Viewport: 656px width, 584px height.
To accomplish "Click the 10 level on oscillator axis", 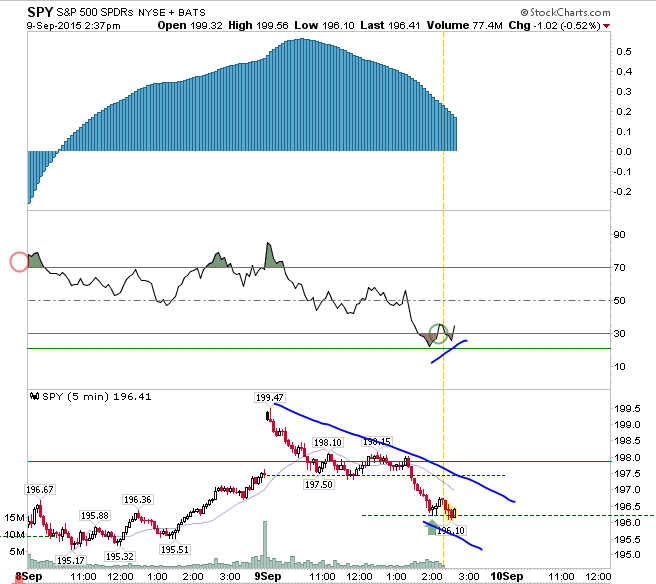I will click(620, 366).
